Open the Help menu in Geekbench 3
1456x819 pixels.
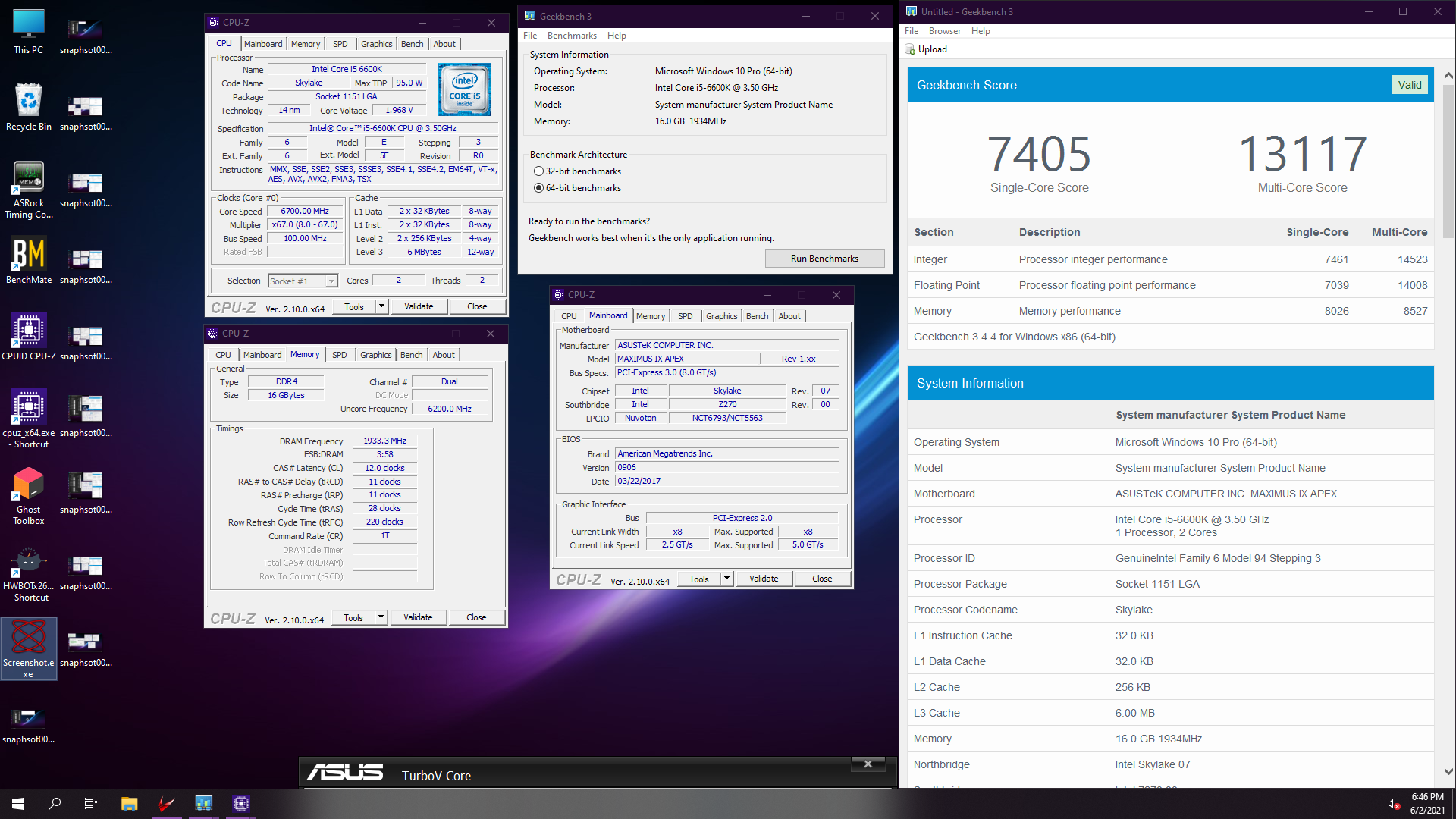point(617,36)
